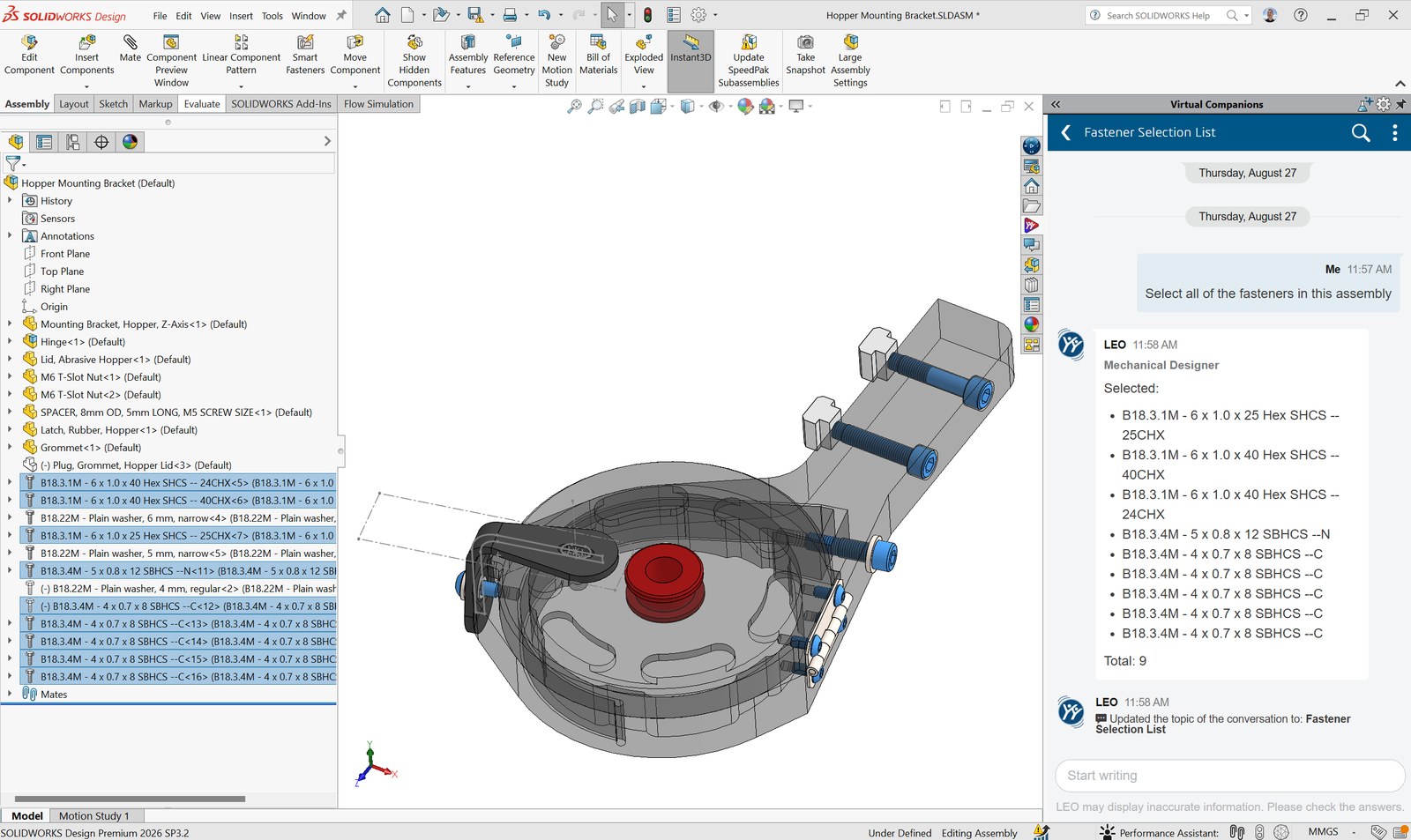Viewport: 1411px width, 840px height.
Task: Expand Grommet<1> component node
Action: point(10,448)
